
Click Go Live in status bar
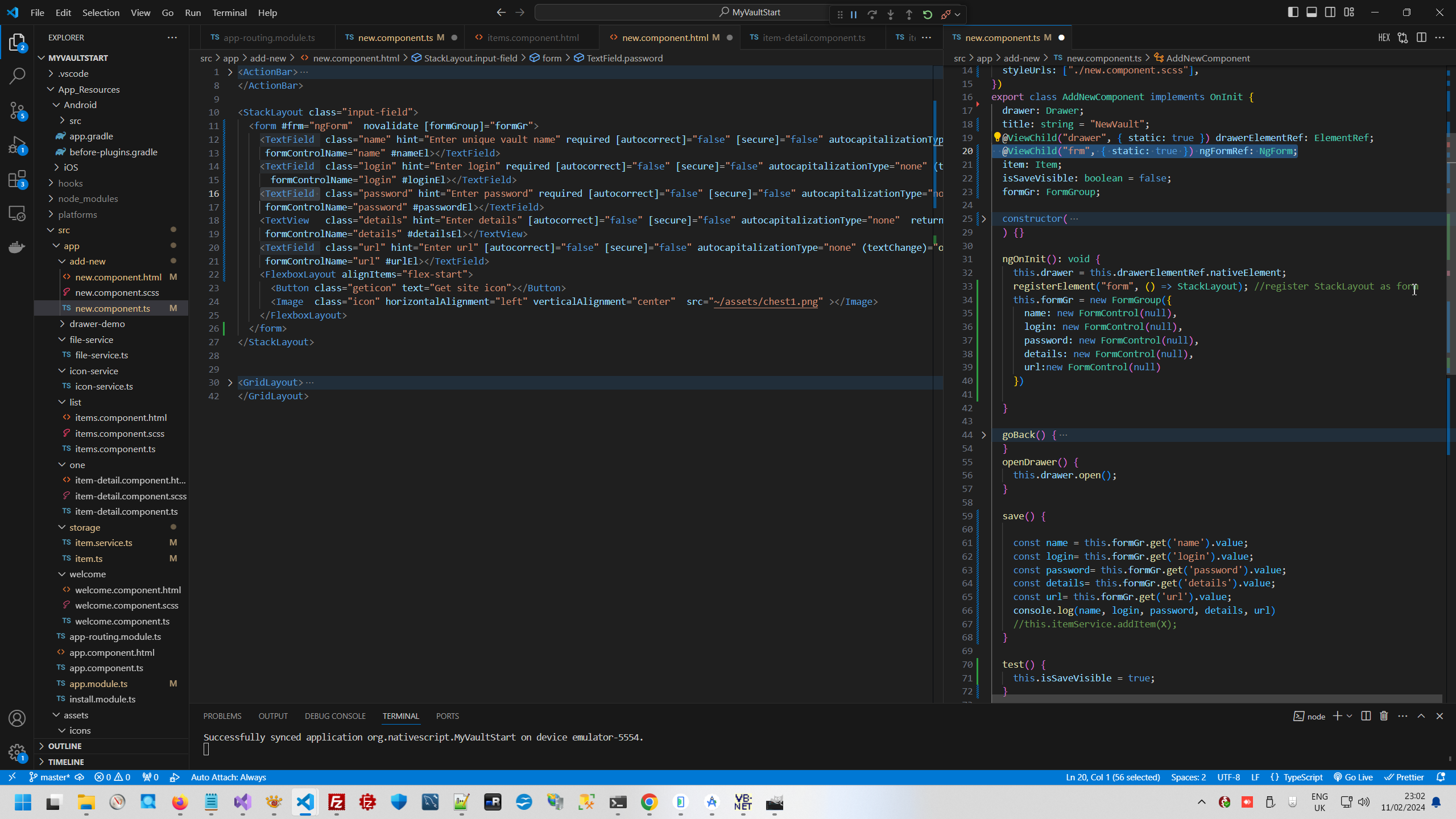[x=1354, y=777]
